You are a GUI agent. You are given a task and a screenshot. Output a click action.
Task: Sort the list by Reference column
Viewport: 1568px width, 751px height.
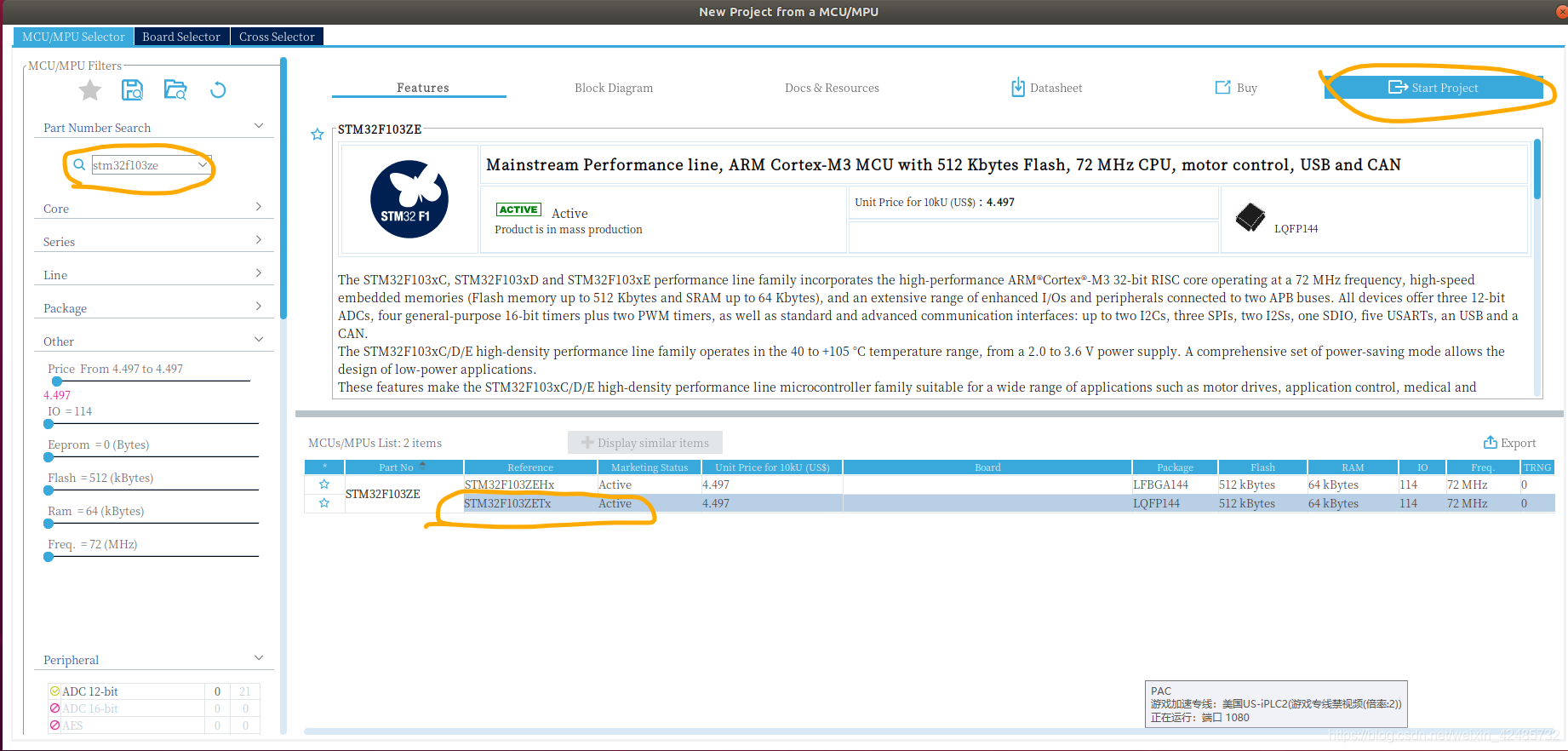pos(530,467)
